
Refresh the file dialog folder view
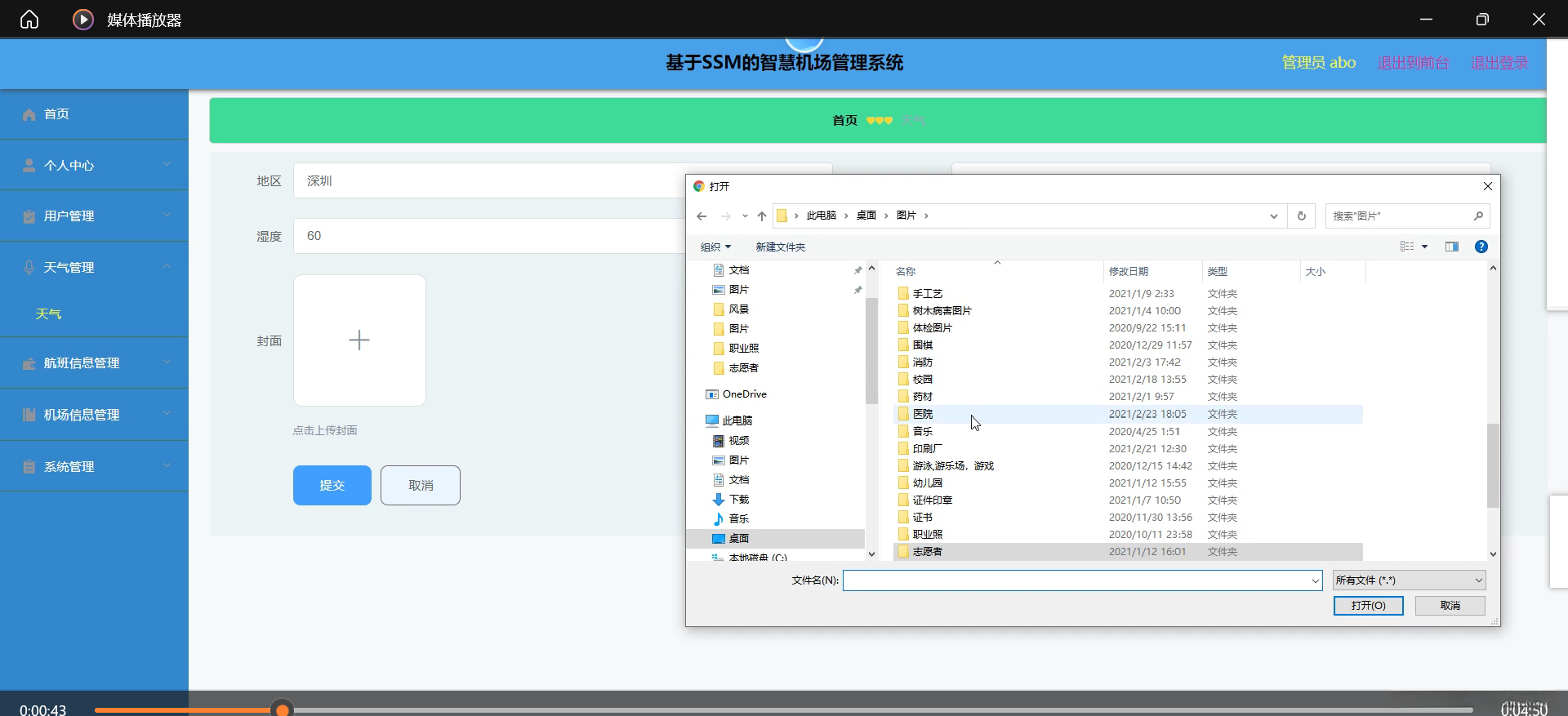1302,216
